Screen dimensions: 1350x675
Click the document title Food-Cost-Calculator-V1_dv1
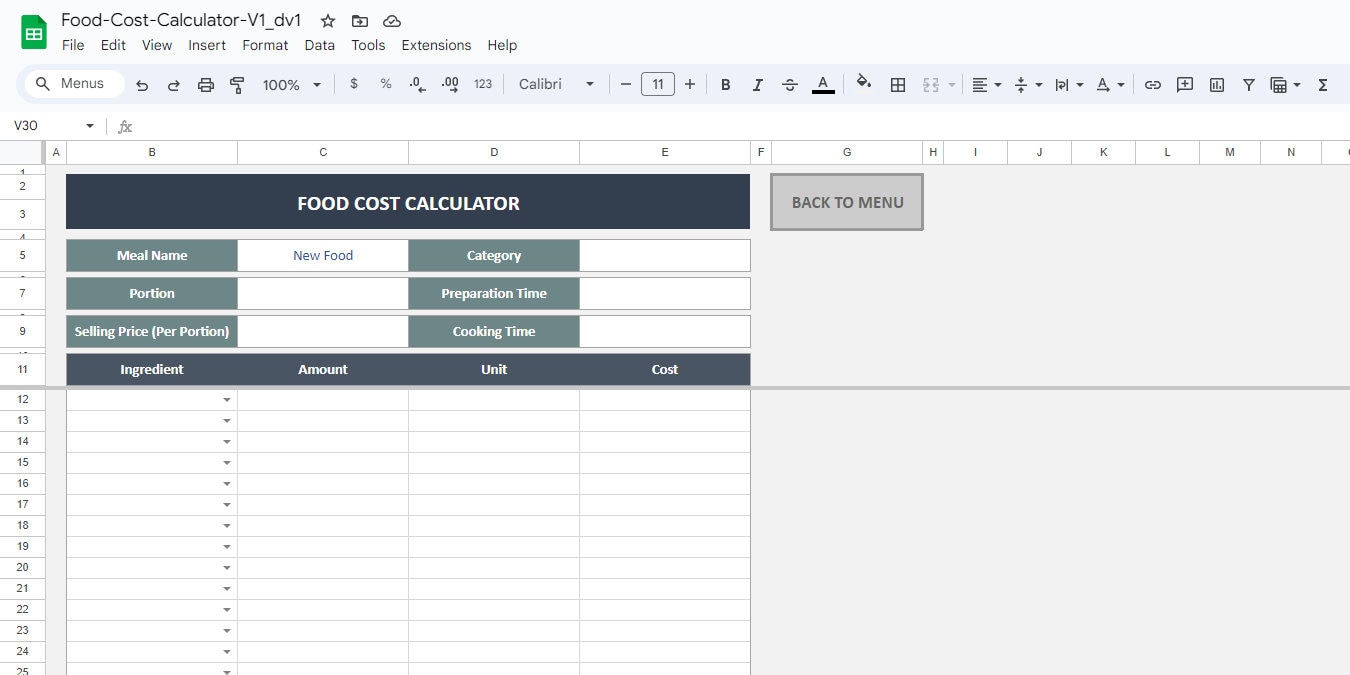[181, 20]
